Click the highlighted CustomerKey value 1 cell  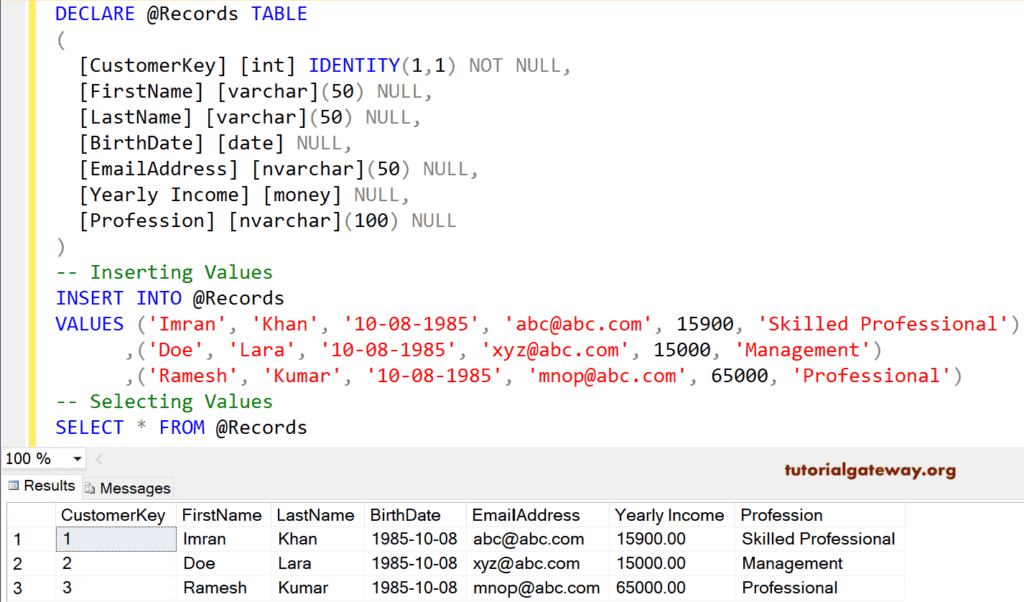(115, 538)
